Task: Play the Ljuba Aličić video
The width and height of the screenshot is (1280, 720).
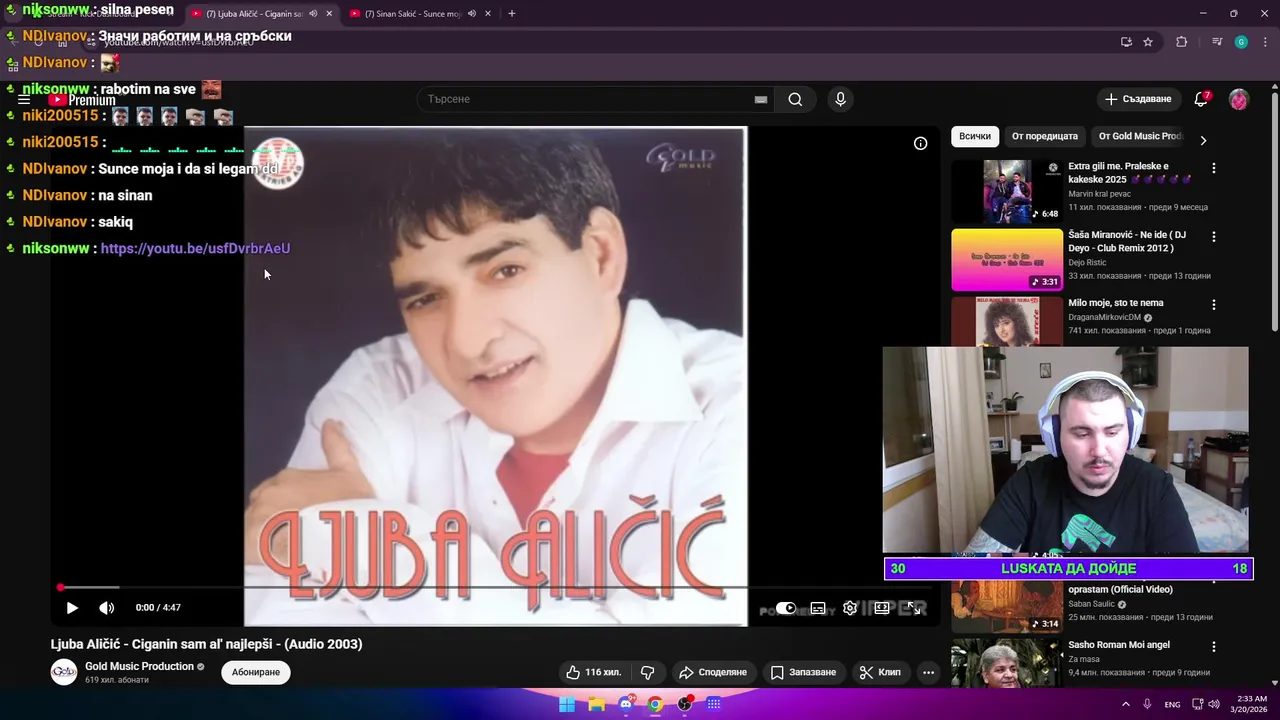Action: point(72,608)
